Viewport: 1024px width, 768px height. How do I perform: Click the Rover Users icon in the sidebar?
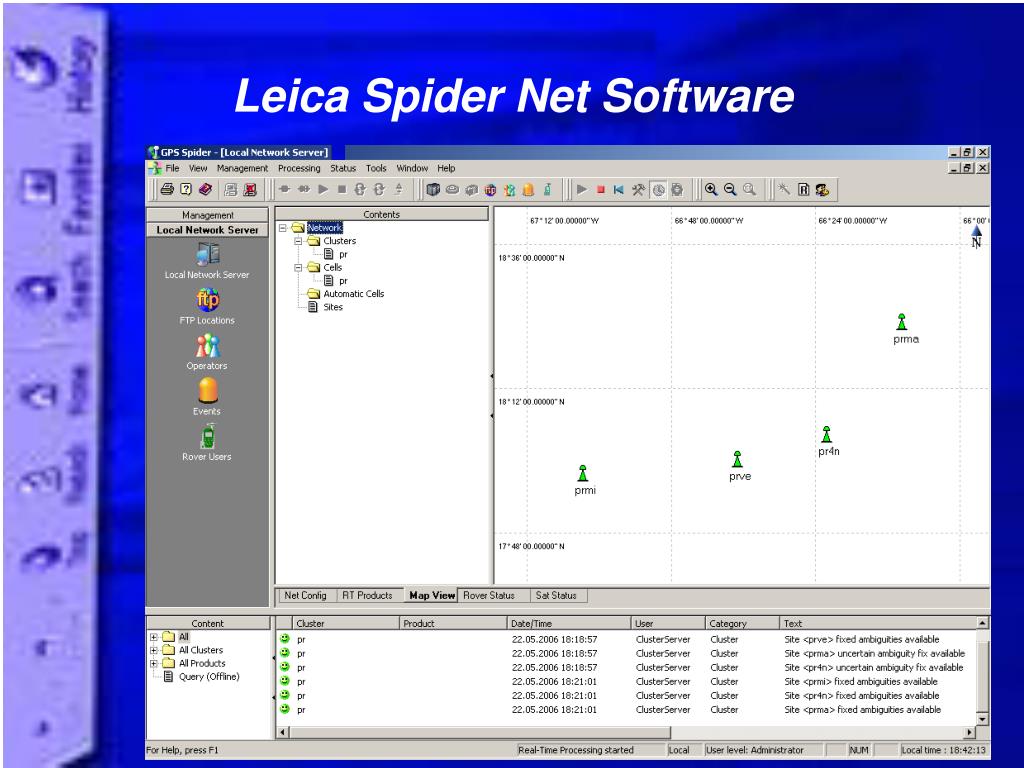(208, 436)
